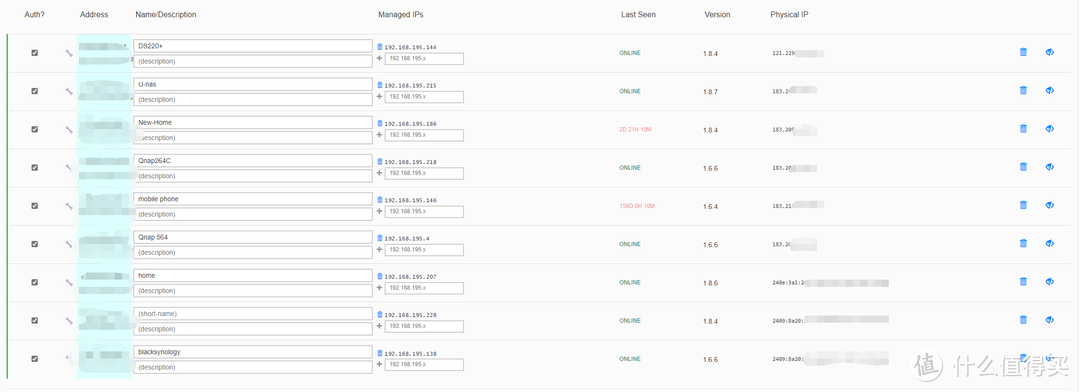
Task: Toggle Auth checkbox in New-Home row
Action: [34, 129]
